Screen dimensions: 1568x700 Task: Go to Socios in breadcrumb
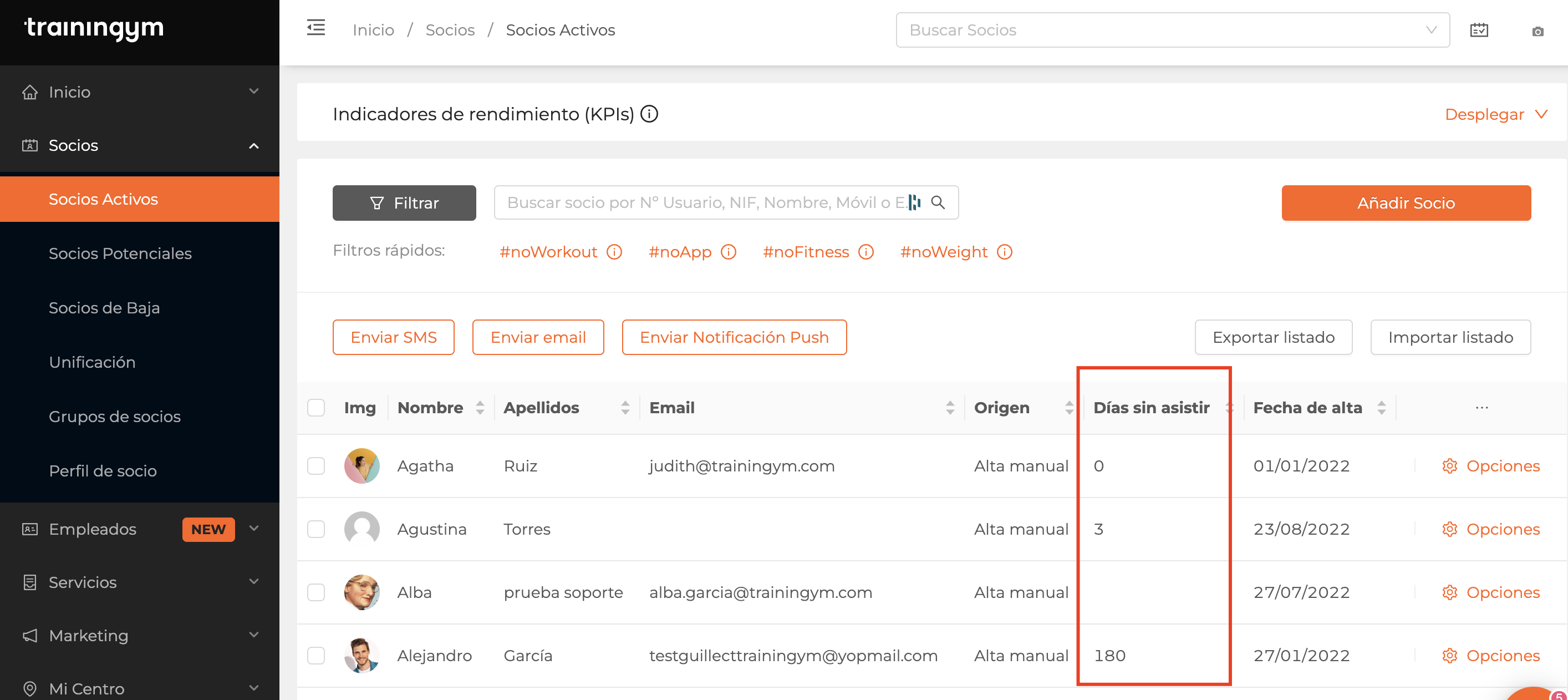pyautogui.click(x=450, y=30)
